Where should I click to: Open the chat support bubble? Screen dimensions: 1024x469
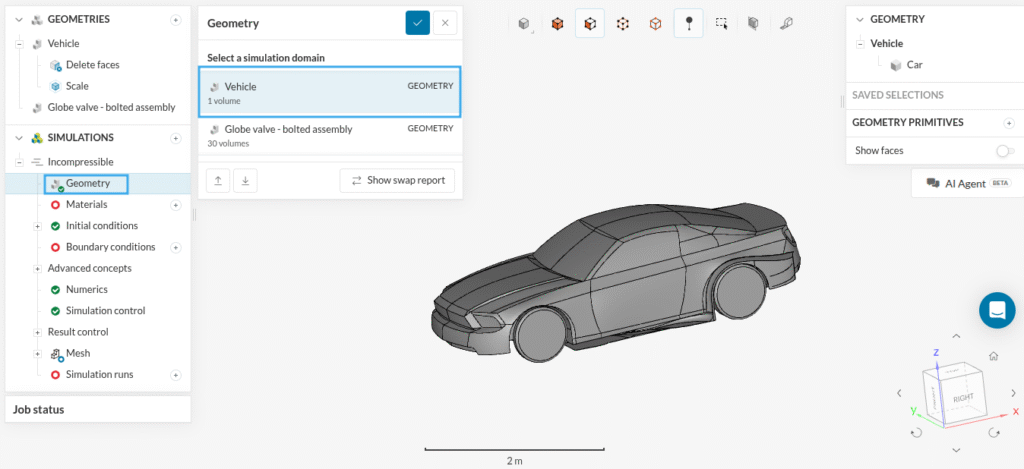point(996,311)
